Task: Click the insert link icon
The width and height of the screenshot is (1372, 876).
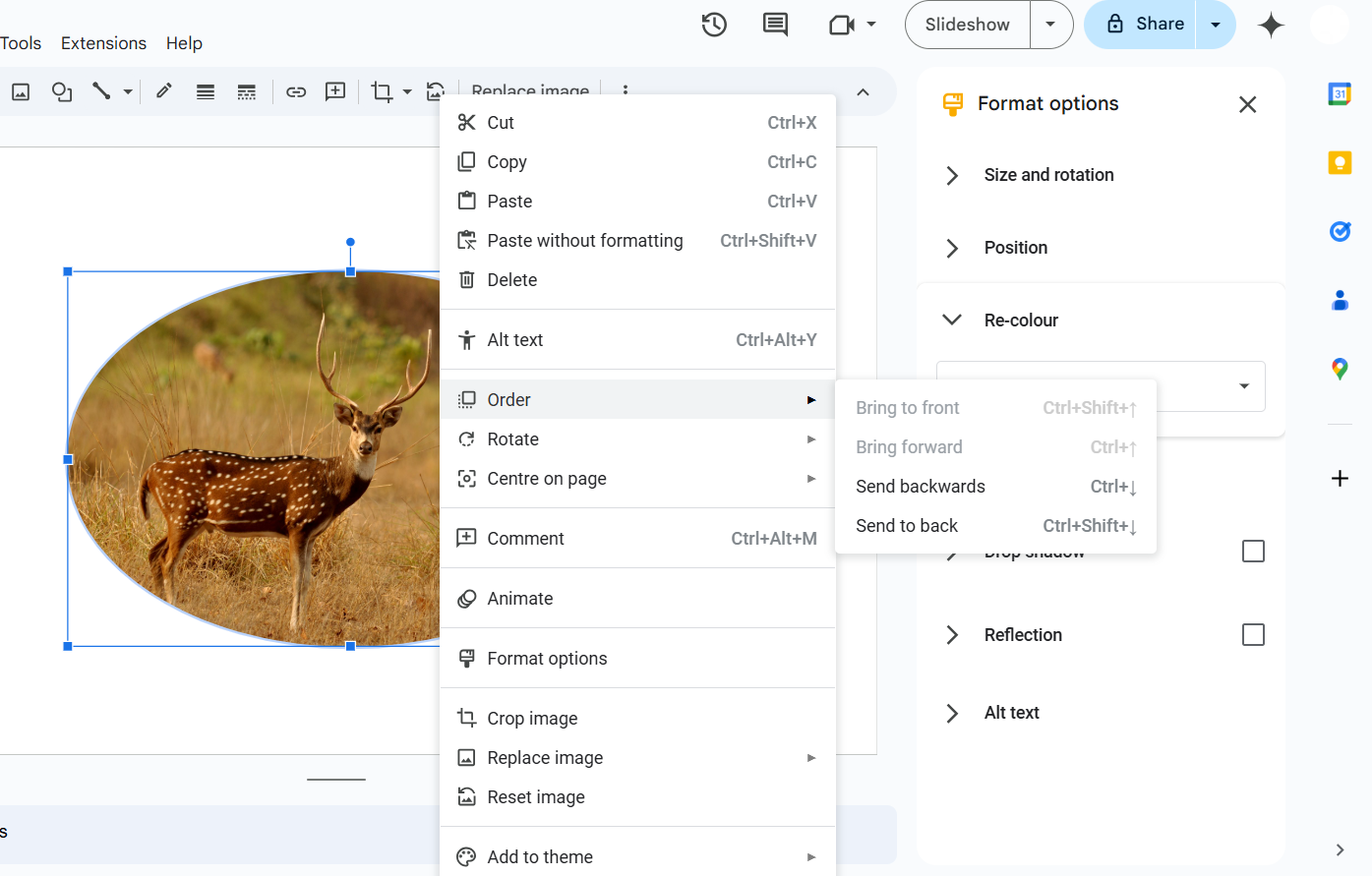Action: 296,91
